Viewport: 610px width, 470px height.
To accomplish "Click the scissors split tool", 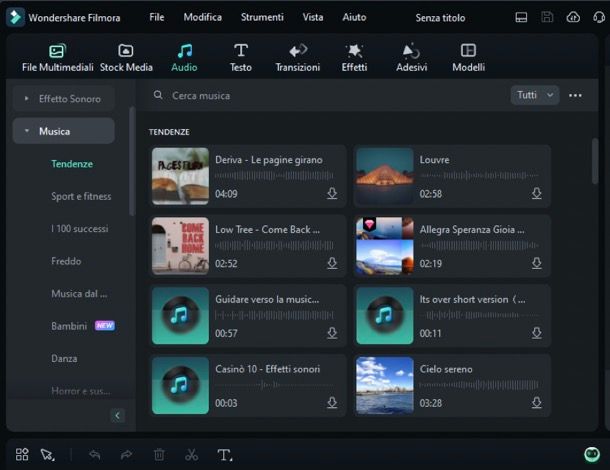I will 191,454.
